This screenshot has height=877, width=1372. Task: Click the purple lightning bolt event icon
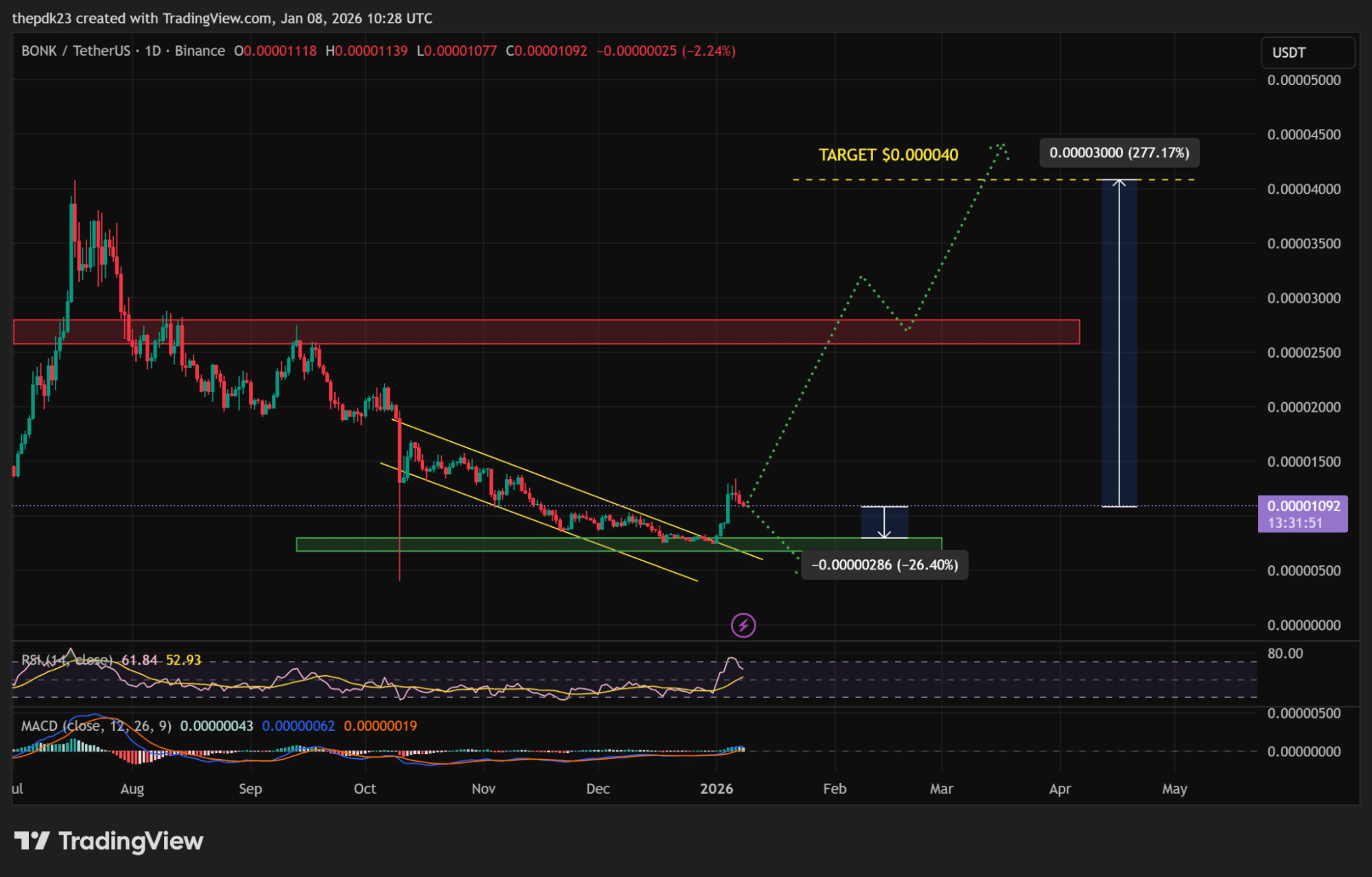(x=743, y=625)
